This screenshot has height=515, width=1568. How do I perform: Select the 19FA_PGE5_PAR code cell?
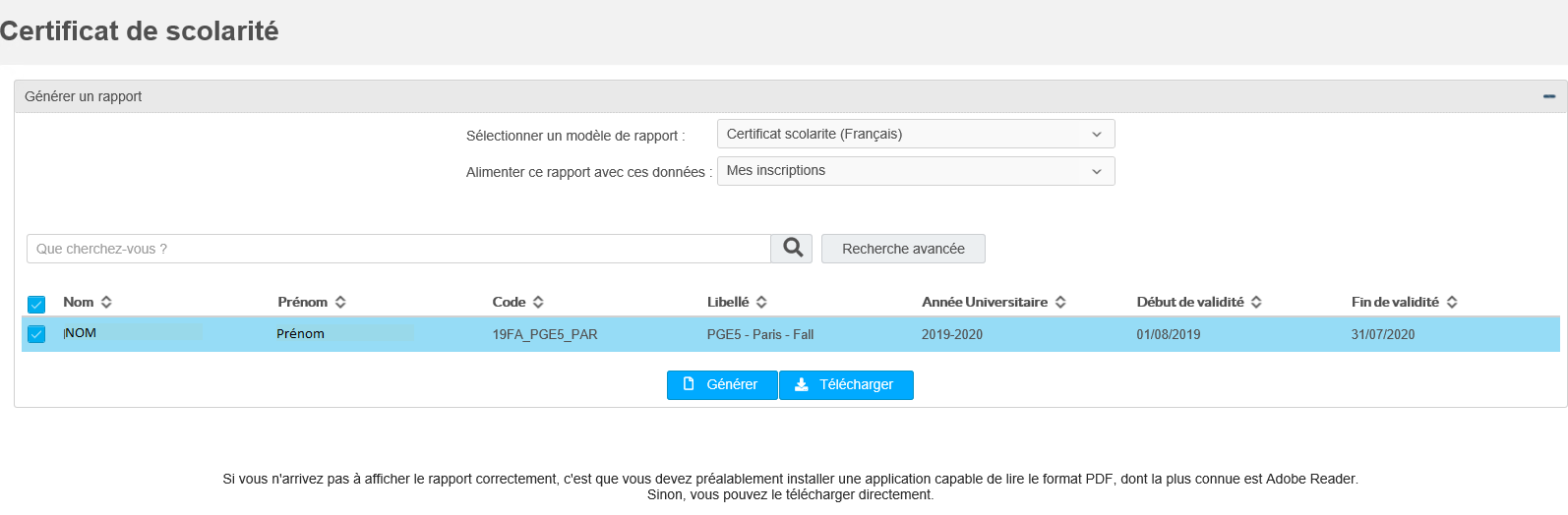click(x=545, y=334)
